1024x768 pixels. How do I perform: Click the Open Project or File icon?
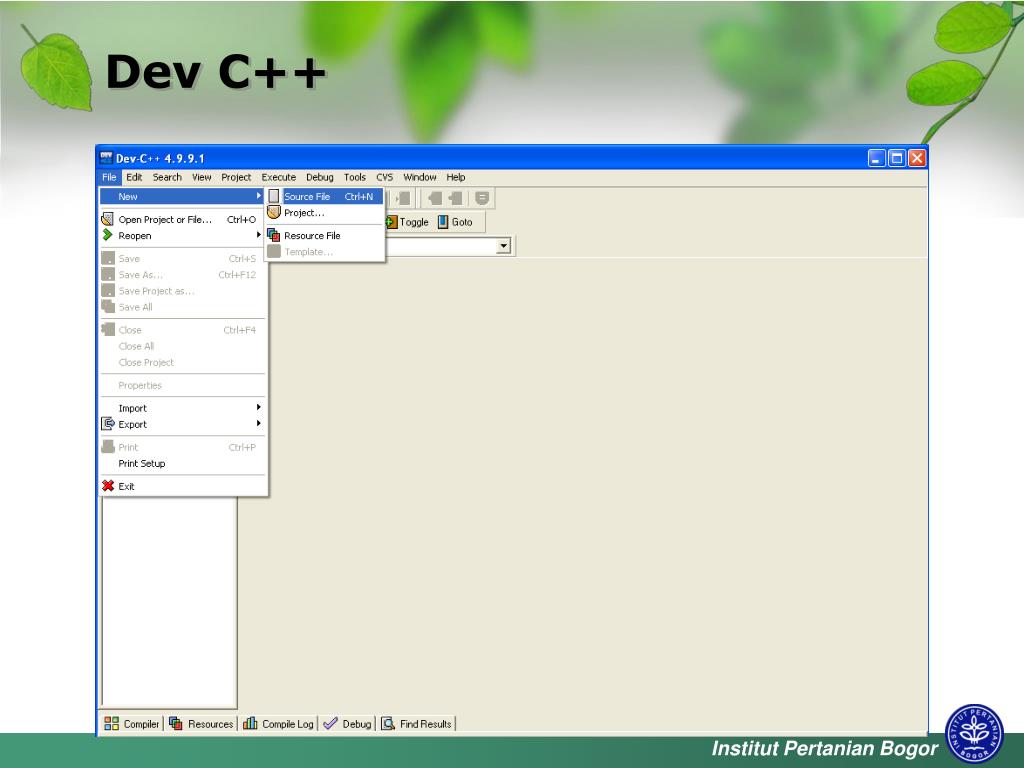[x=108, y=219]
